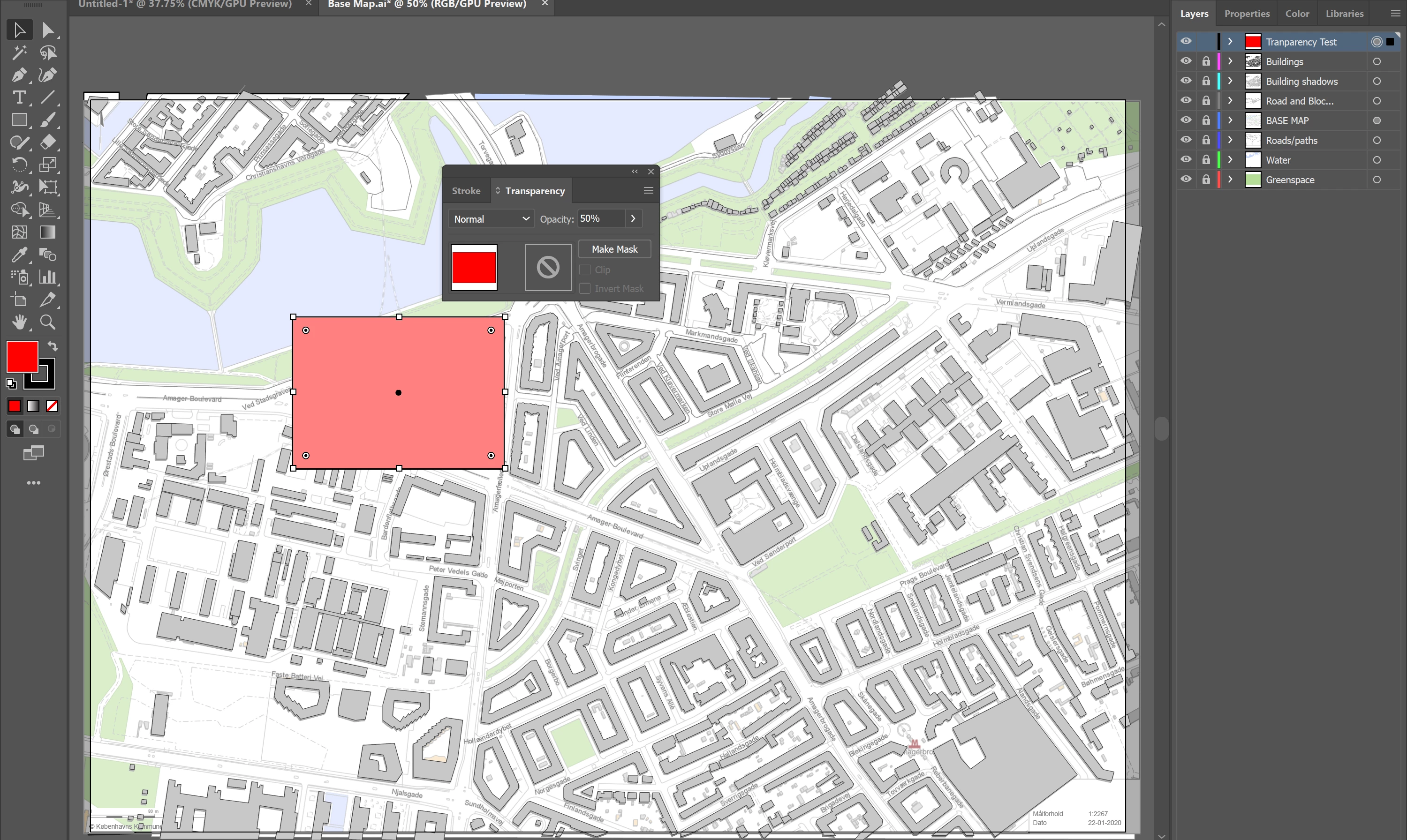
Task: Switch to the Properties tab
Action: [1246, 14]
